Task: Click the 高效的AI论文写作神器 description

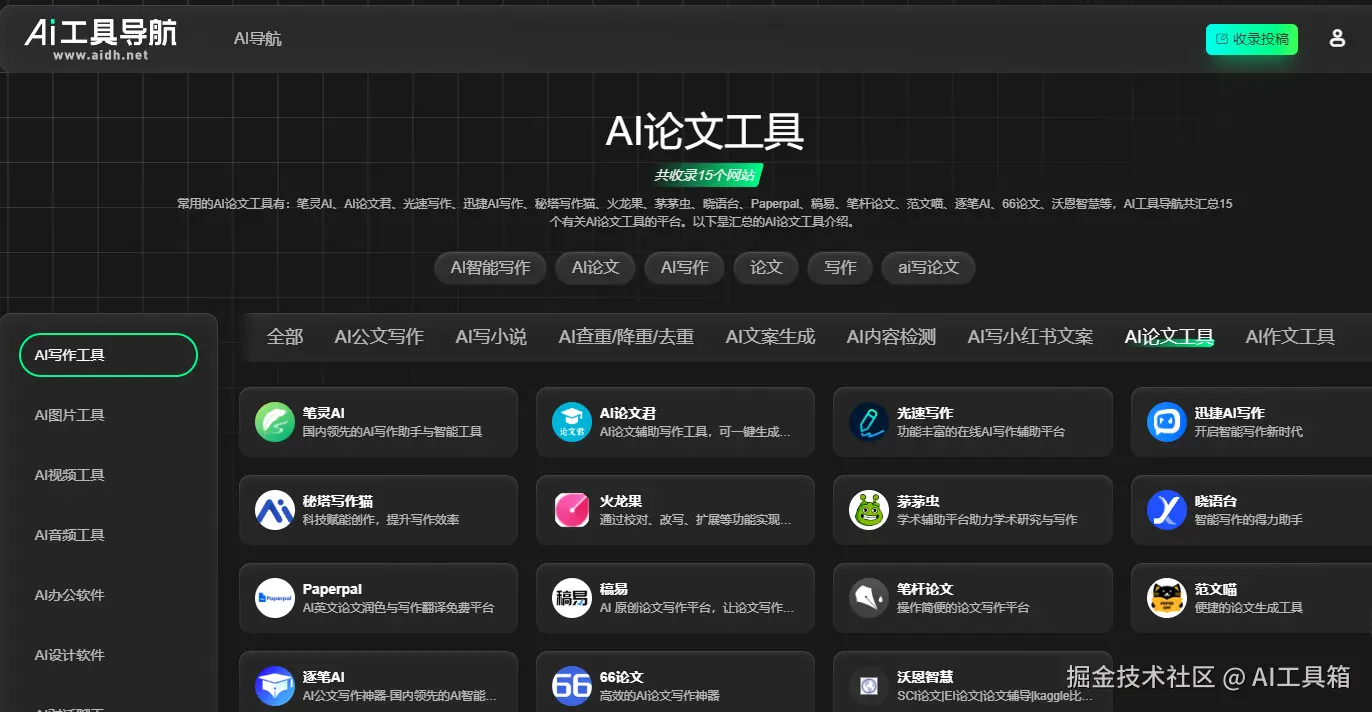Action: [x=660, y=696]
